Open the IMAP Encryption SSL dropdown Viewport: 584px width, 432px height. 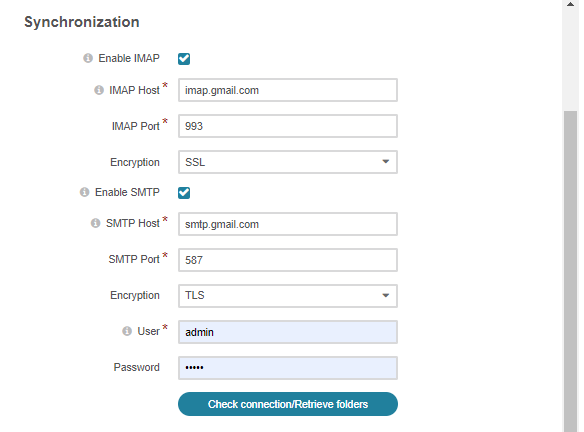coord(288,162)
